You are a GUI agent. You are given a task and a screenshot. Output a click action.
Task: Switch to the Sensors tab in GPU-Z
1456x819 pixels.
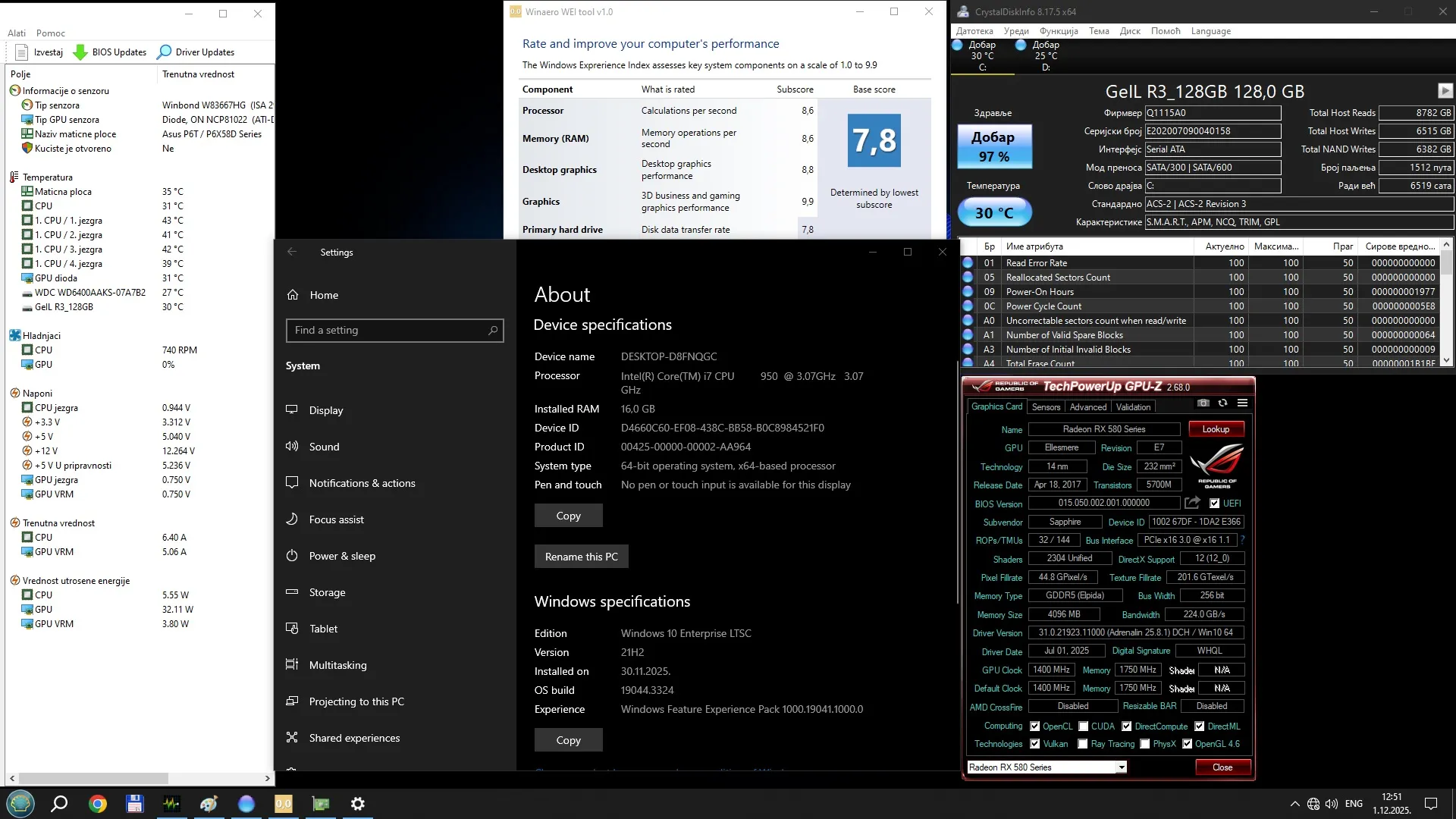(1046, 407)
